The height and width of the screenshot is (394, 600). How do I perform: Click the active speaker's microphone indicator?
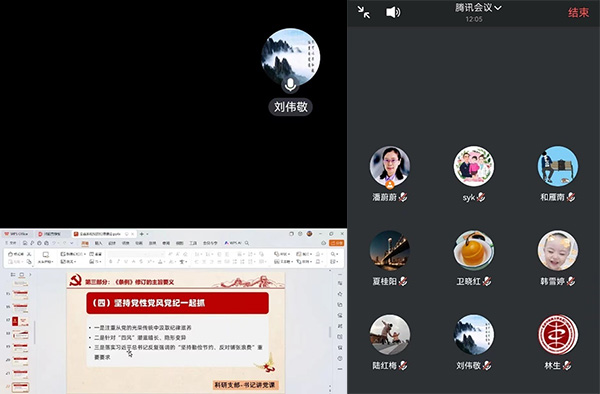point(290,85)
